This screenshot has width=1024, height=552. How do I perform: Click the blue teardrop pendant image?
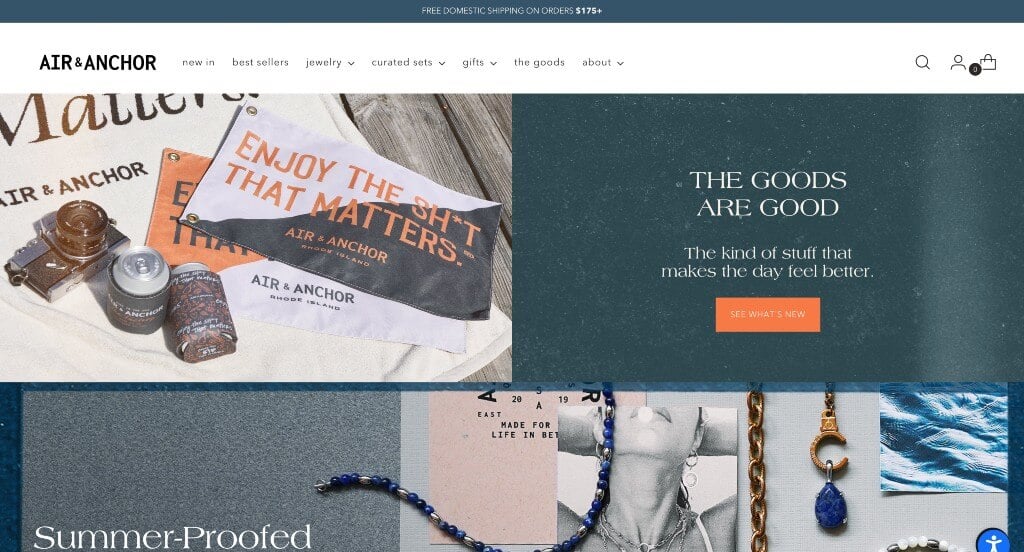(x=831, y=504)
